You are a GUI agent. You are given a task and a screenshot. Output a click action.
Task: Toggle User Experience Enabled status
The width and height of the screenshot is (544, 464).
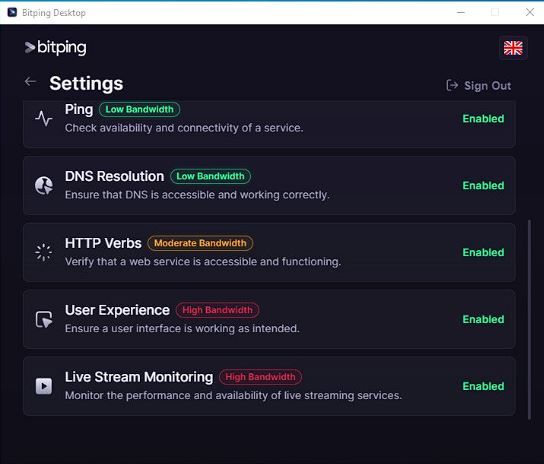pos(483,319)
